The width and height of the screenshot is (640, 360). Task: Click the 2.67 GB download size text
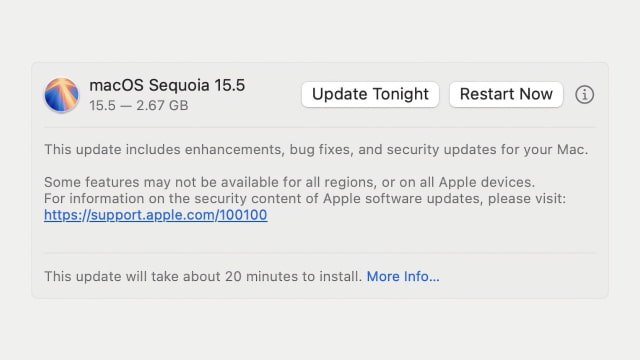pyautogui.click(x=162, y=106)
